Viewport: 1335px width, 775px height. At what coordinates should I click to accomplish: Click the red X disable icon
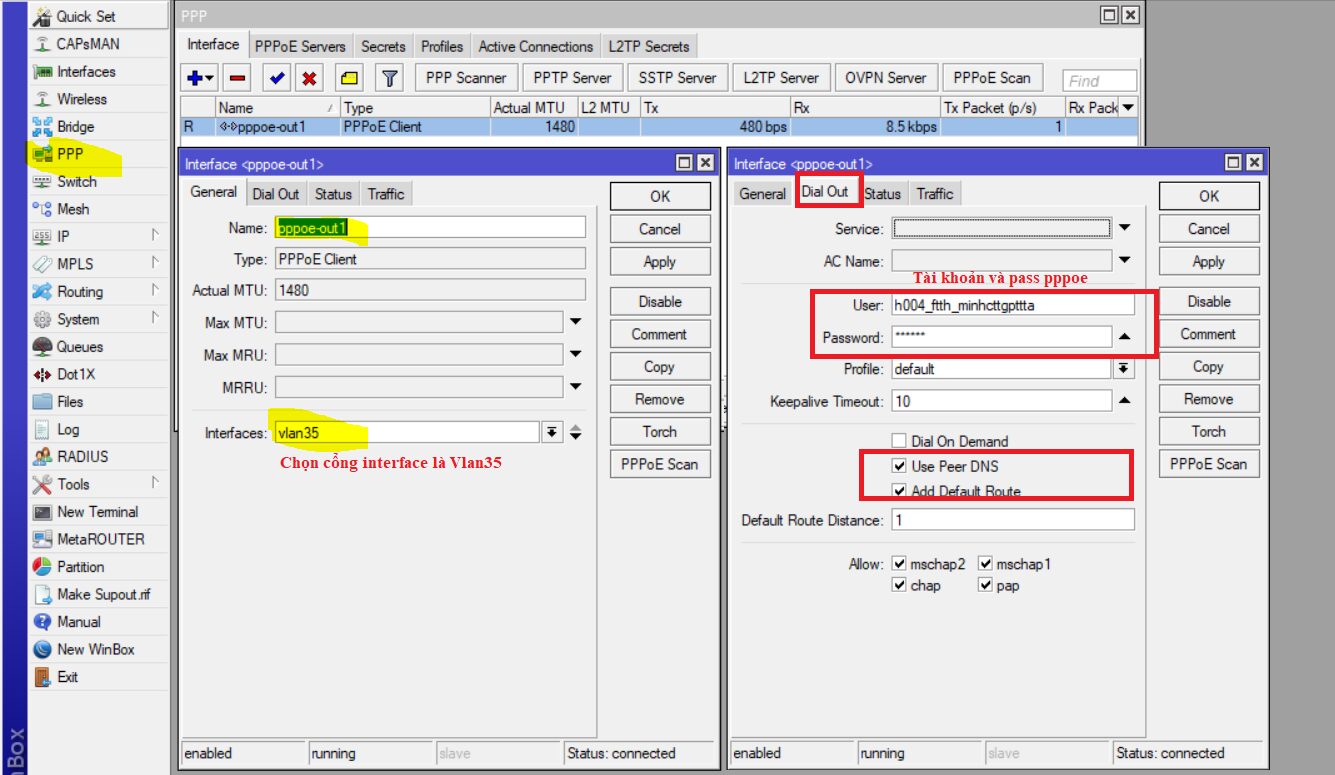pos(310,78)
